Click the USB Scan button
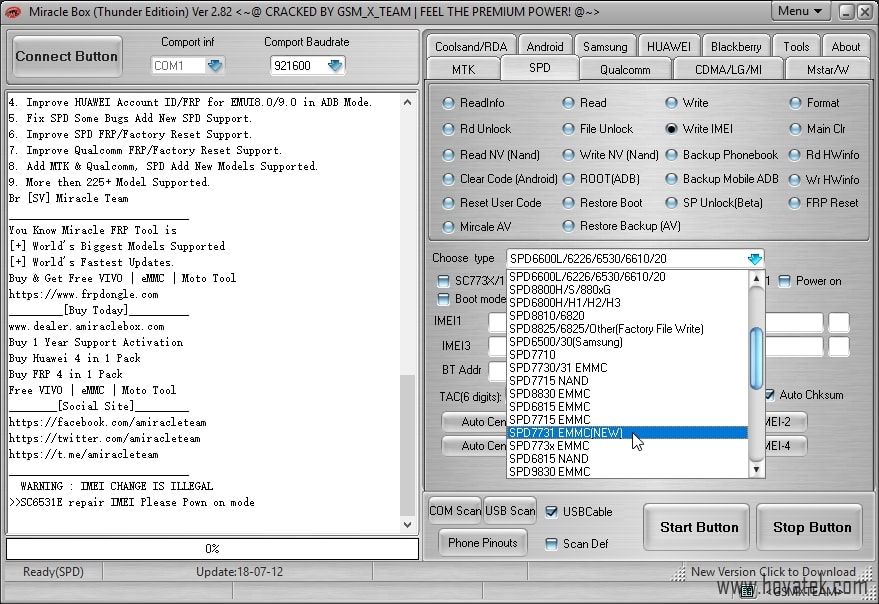 [x=510, y=511]
